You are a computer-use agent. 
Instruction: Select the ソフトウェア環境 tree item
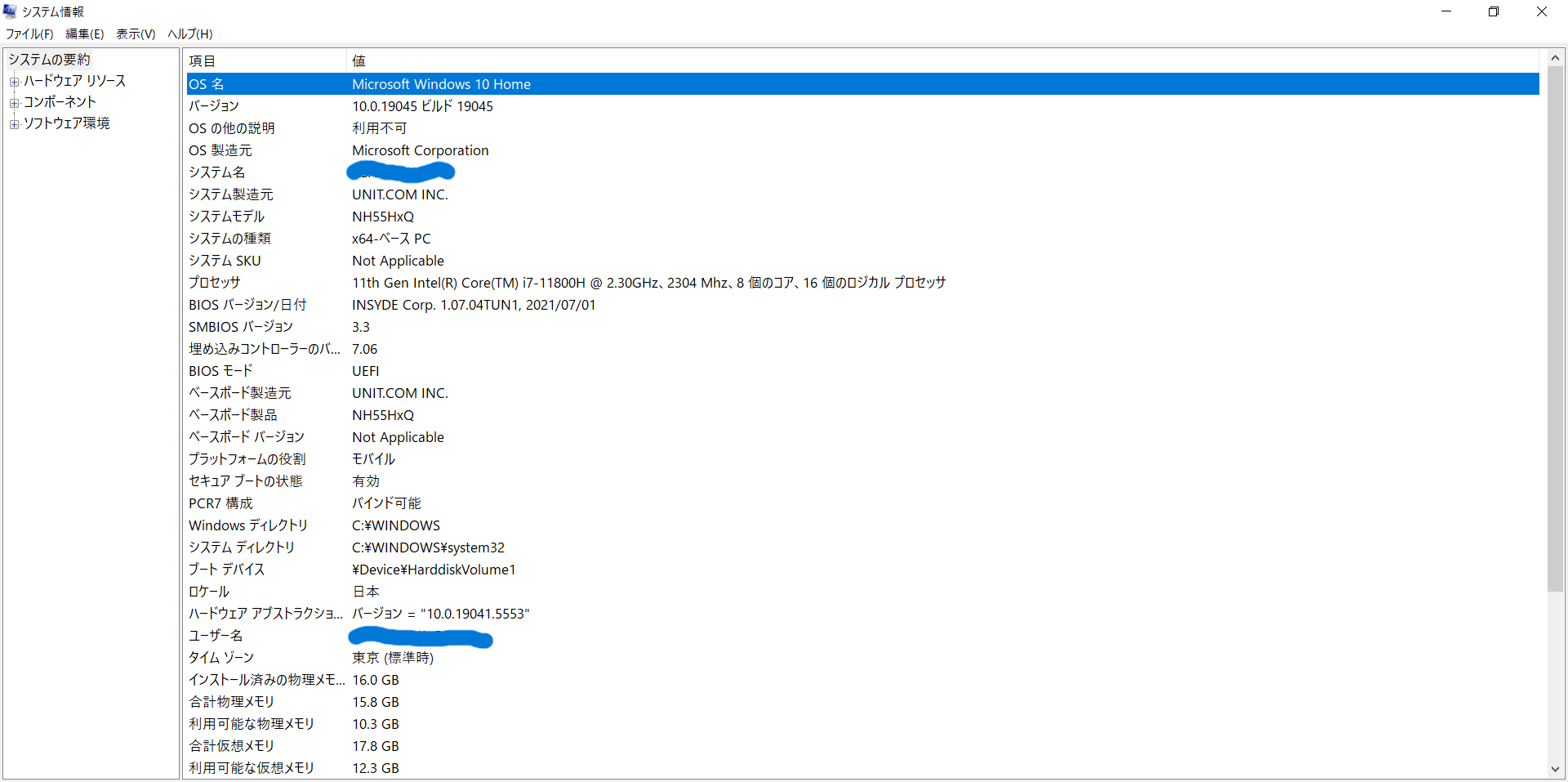[66, 123]
